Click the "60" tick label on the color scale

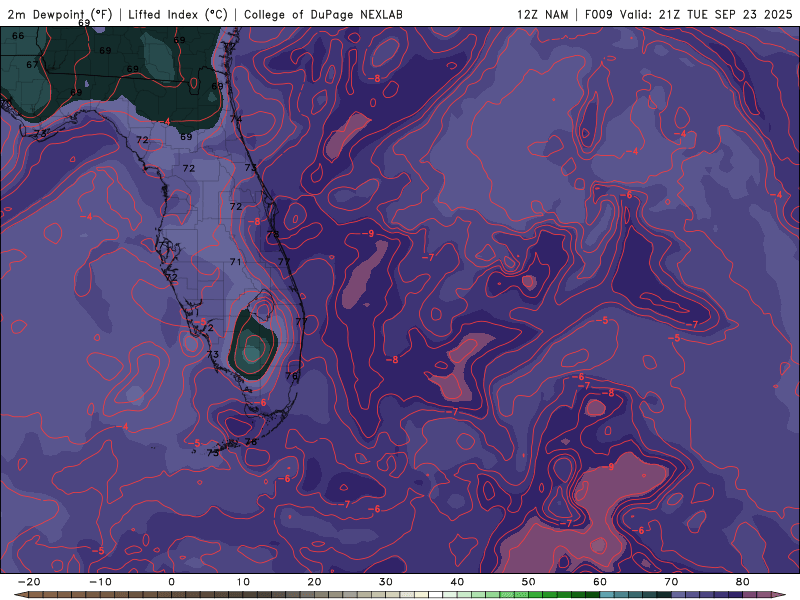point(600,582)
